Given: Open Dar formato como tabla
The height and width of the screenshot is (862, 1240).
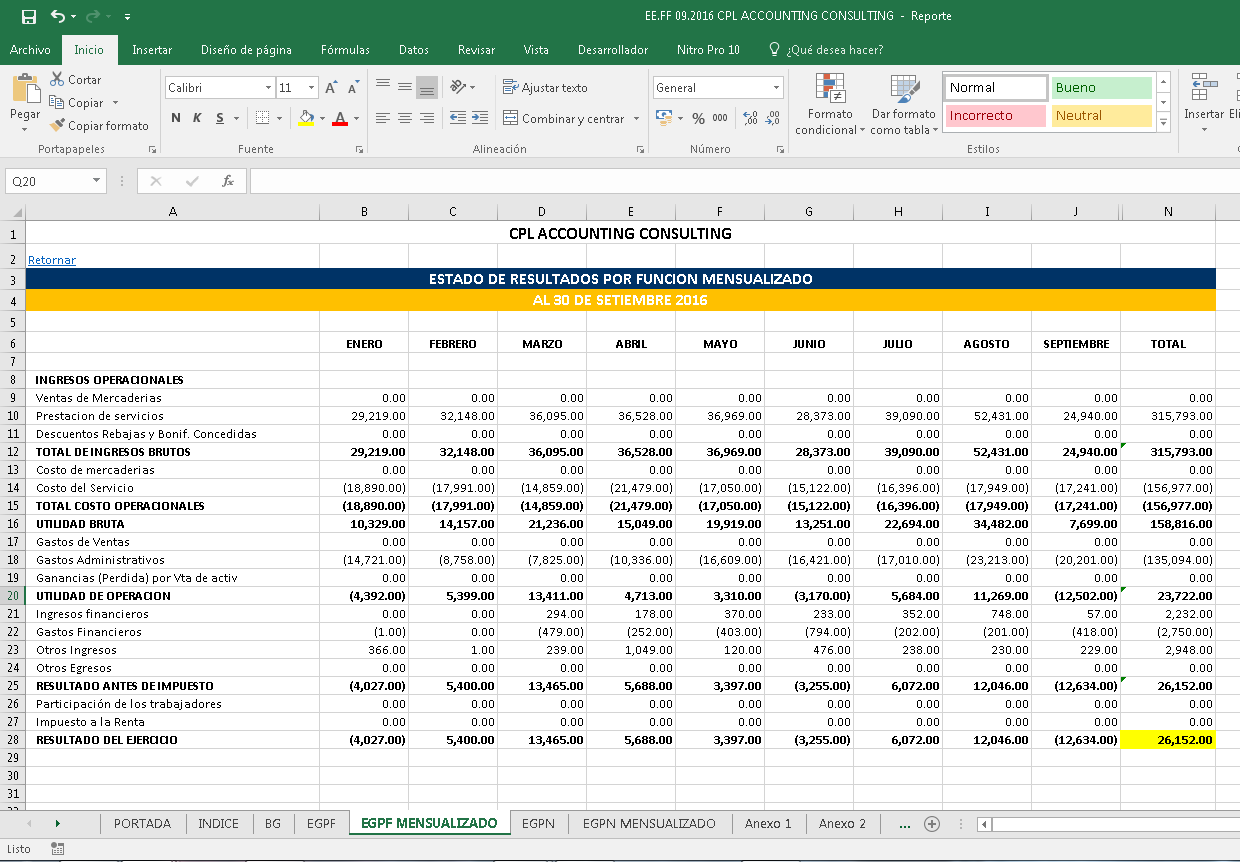Looking at the screenshot, I should click(x=904, y=105).
